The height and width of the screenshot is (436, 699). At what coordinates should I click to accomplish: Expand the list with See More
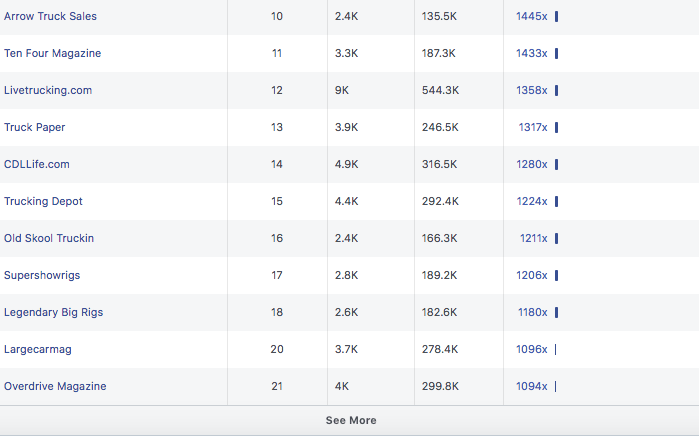(x=350, y=420)
